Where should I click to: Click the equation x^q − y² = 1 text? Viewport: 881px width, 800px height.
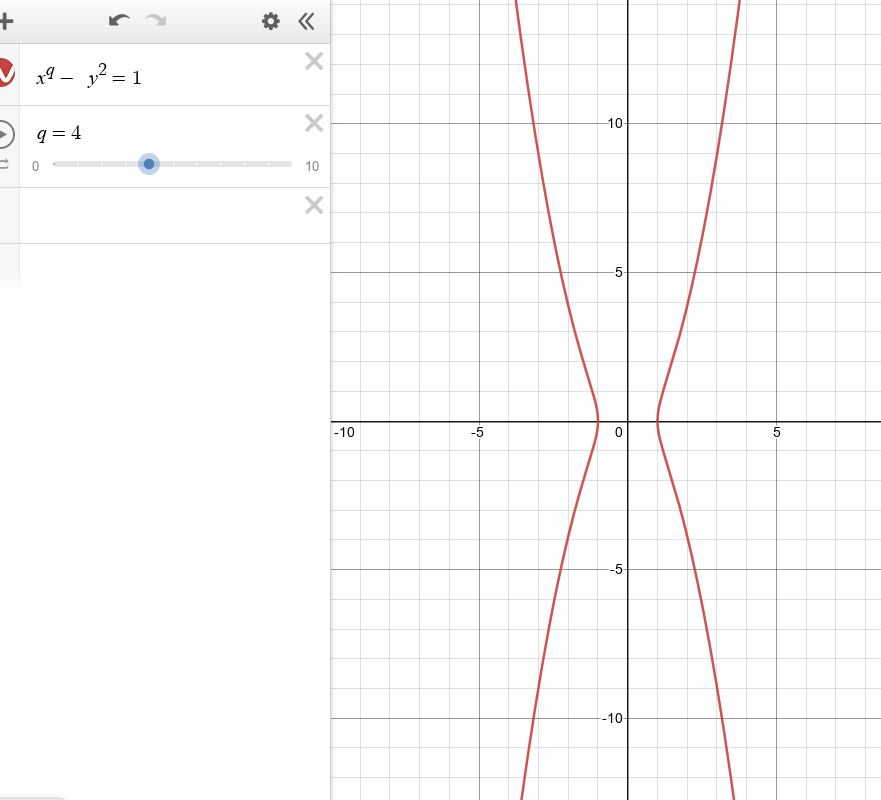coord(89,75)
